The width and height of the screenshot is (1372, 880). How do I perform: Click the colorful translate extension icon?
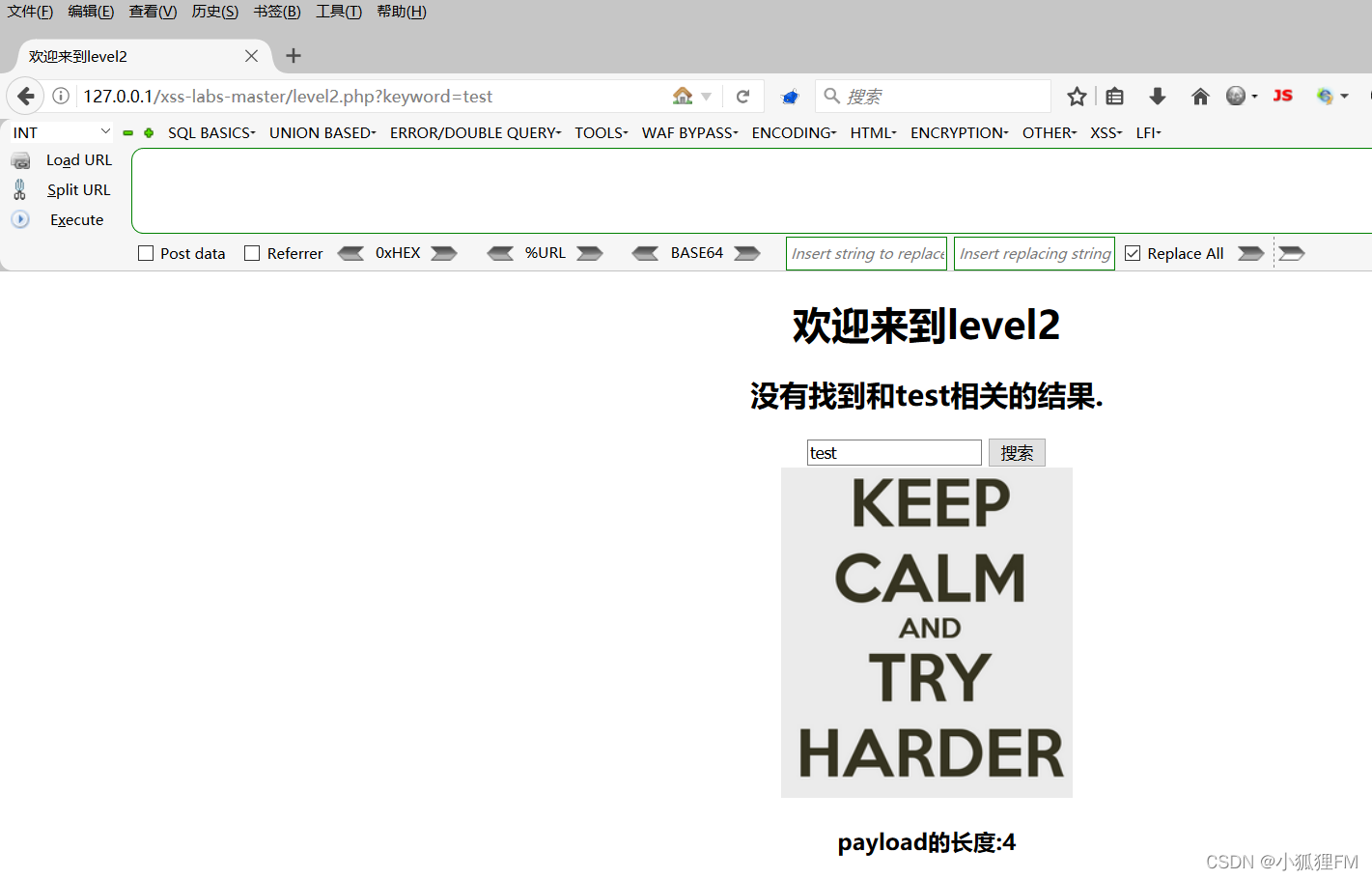tap(1326, 96)
